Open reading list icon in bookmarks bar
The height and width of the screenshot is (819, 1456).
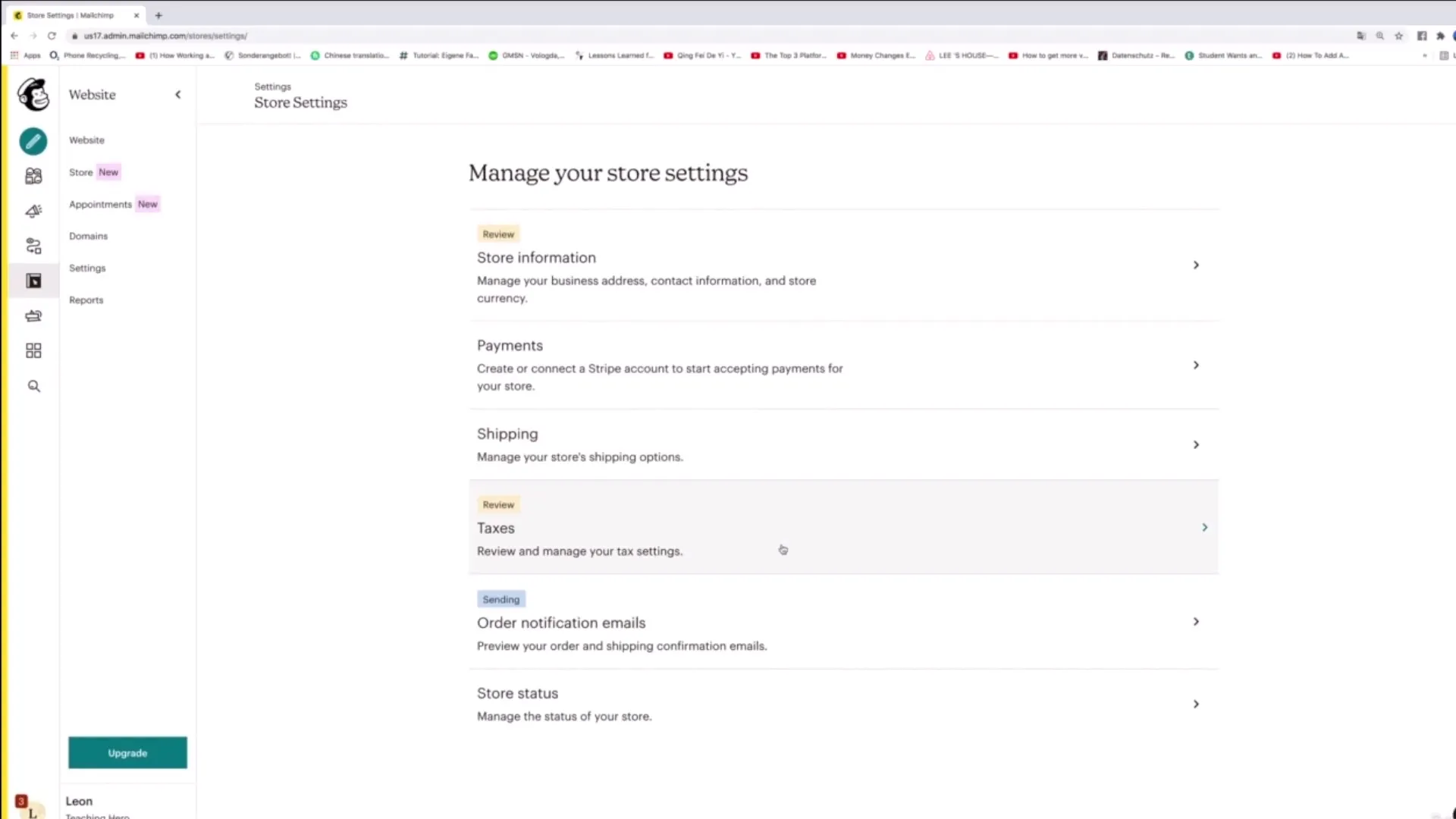(x=1444, y=55)
